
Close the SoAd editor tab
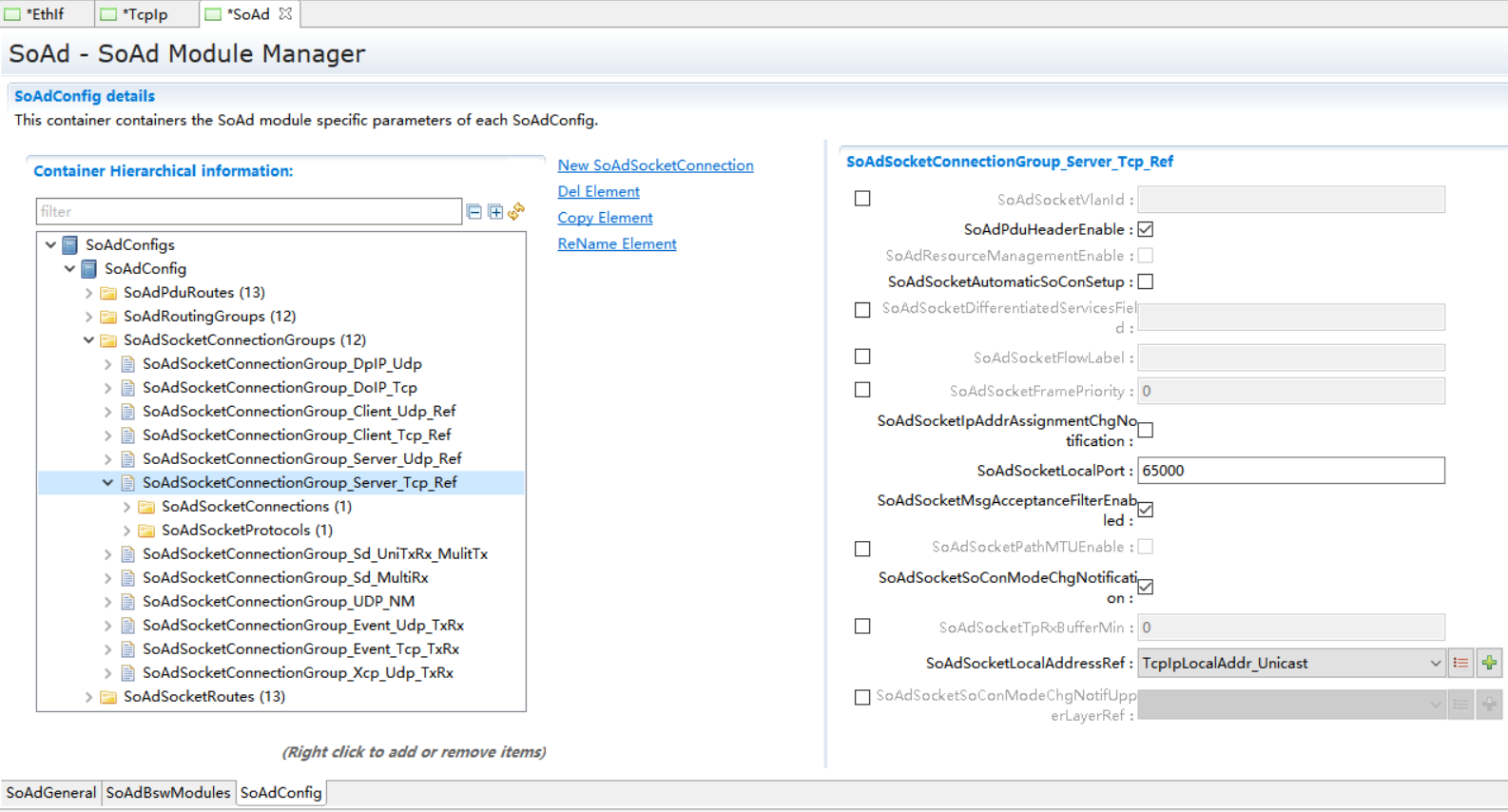285,14
